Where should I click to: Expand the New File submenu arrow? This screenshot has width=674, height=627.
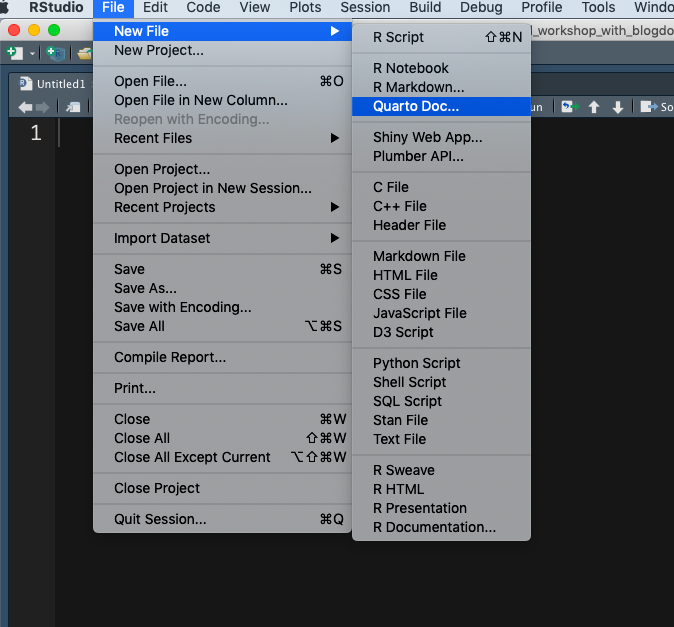pyautogui.click(x=335, y=31)
